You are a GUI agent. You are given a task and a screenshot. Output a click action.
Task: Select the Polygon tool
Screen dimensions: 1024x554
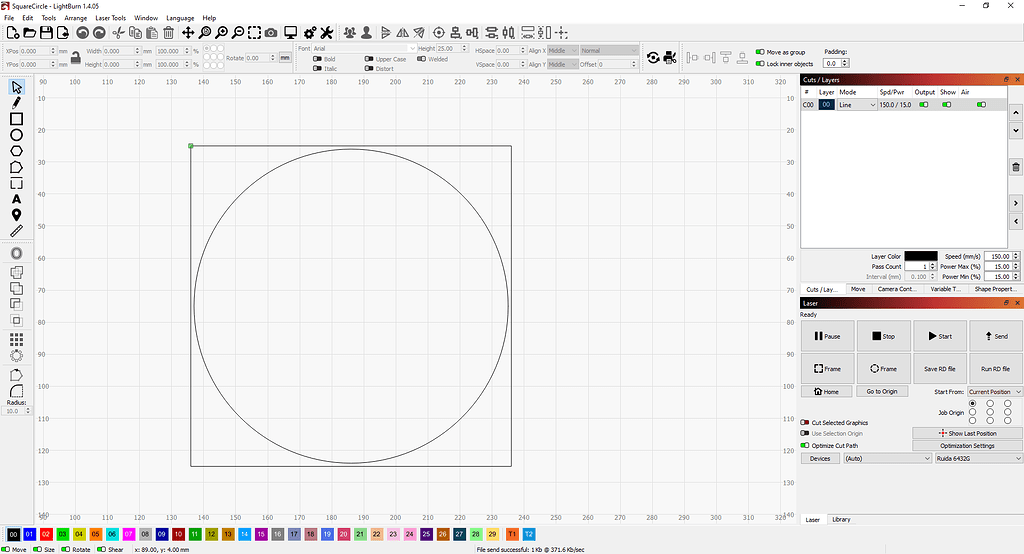click(x=16, y=151)
